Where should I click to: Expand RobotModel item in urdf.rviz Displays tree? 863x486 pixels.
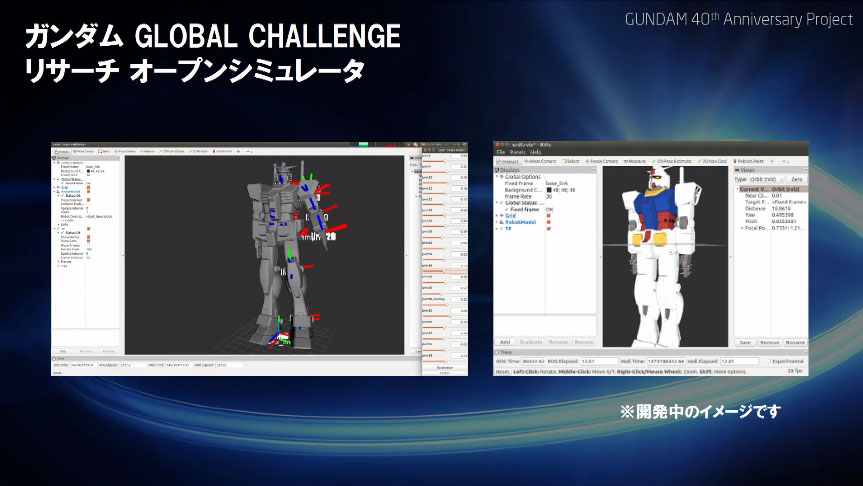(x=496, y=222)
